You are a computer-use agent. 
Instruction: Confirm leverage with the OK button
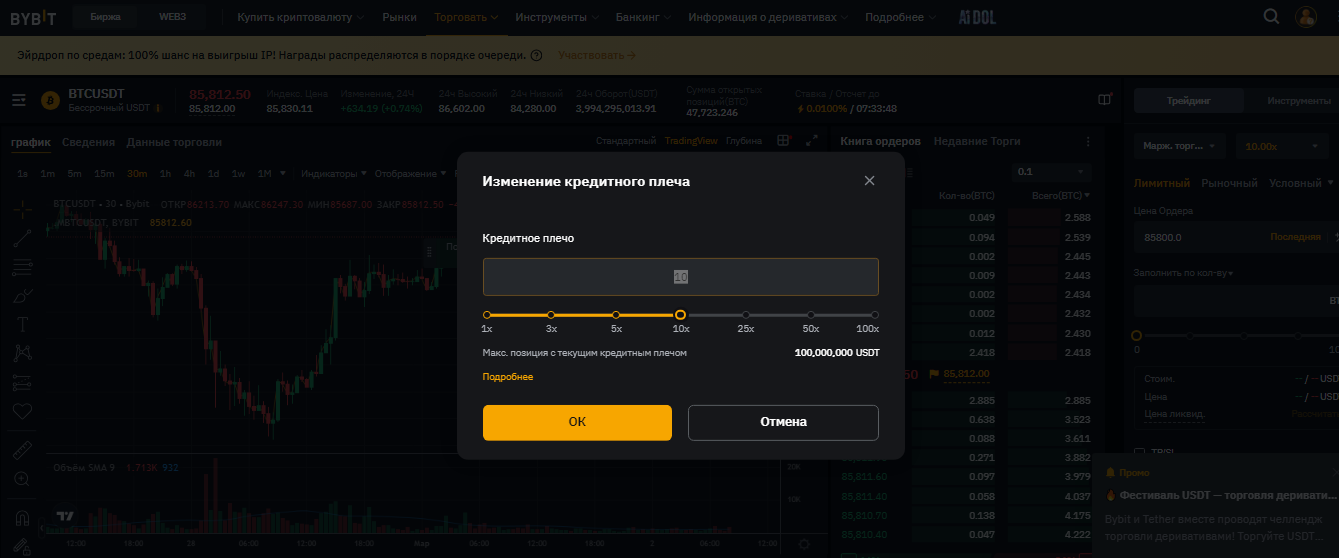click(x=577, y=422)
